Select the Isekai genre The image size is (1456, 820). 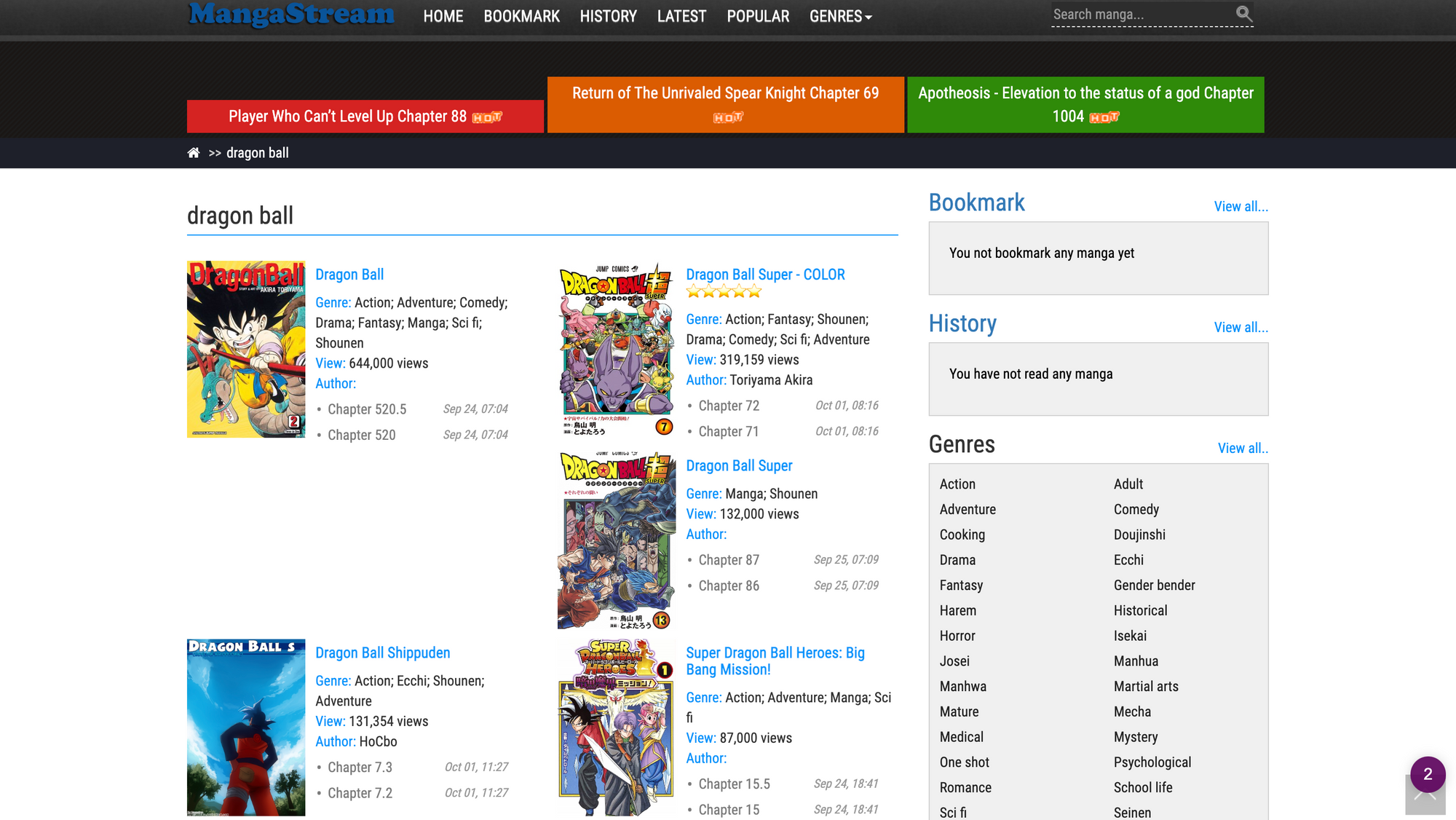(1130, 636)
